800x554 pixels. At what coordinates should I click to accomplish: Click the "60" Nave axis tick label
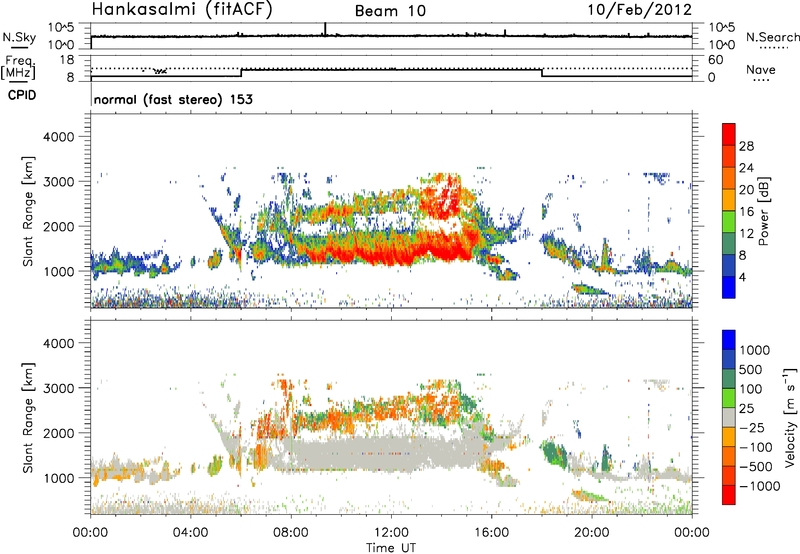coord(716,60)
